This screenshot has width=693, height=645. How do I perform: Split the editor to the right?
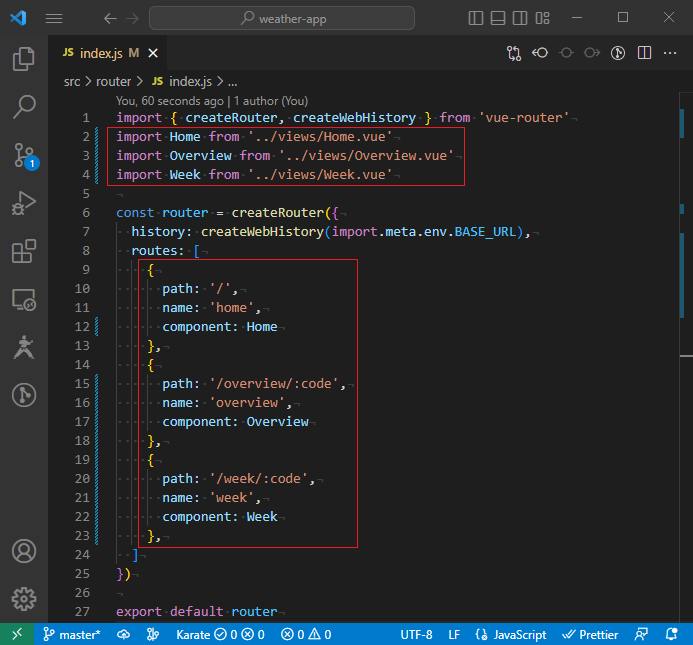(644, 53)
